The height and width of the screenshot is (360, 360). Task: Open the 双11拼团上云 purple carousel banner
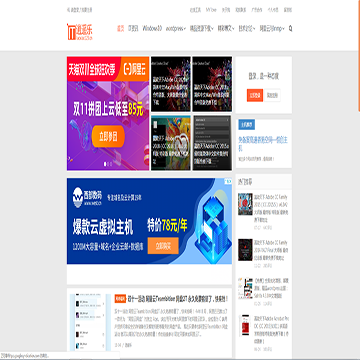(x=108, y=113)
